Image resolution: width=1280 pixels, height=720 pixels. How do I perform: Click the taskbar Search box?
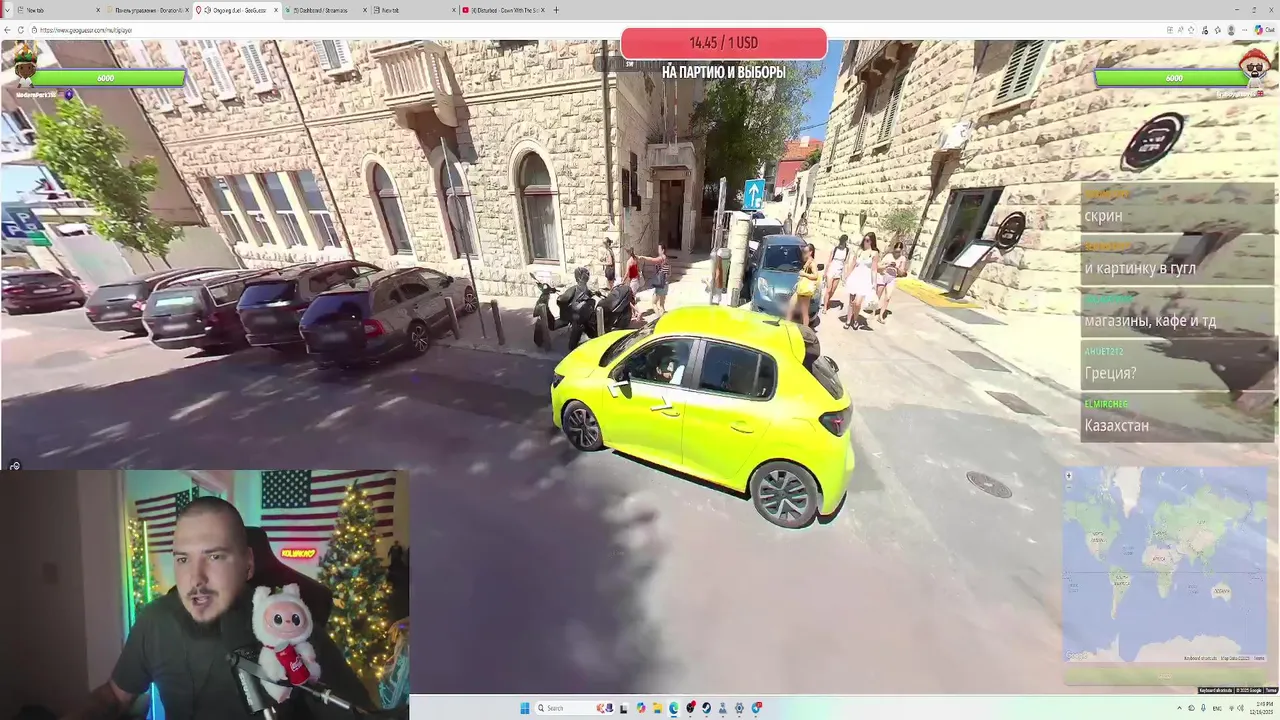575,708
